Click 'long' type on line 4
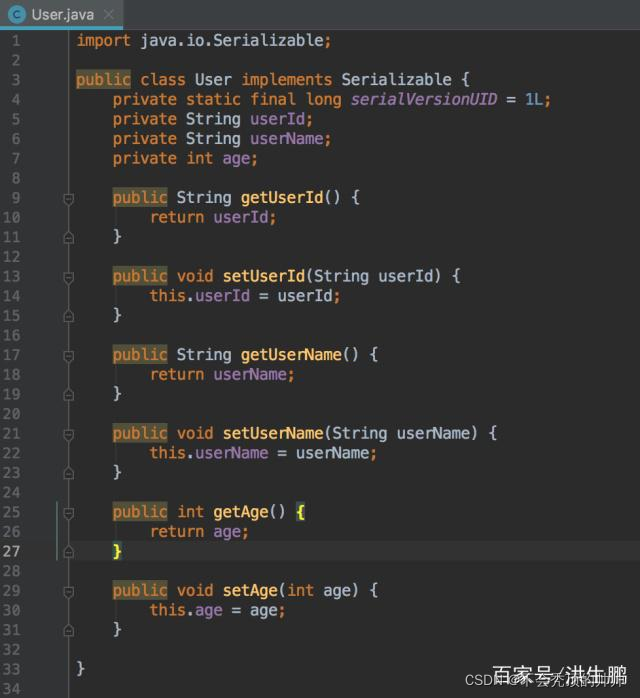Screen dimensions: 640x698 tap(324, 100)
